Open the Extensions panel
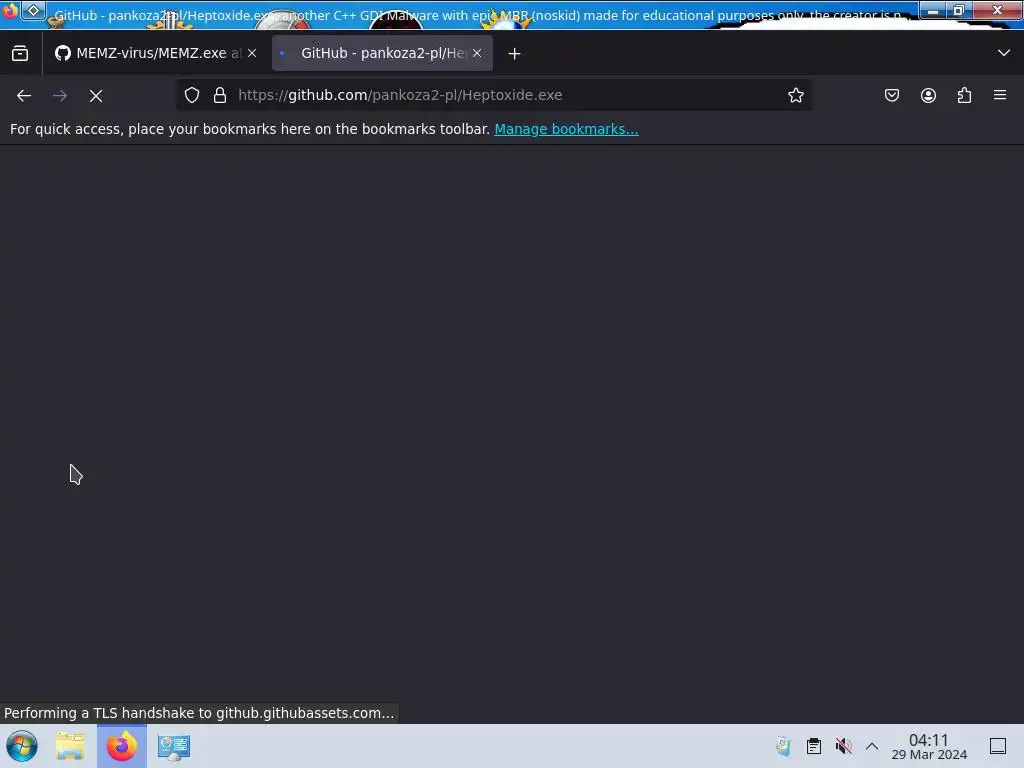 964,95
